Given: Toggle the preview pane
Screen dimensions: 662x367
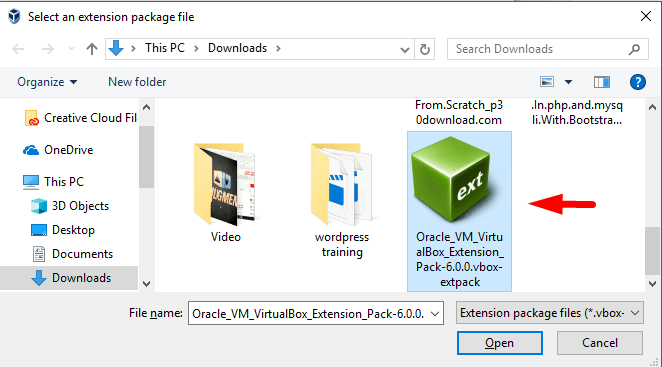Looking at the screenshot, I should coord(602,82).
